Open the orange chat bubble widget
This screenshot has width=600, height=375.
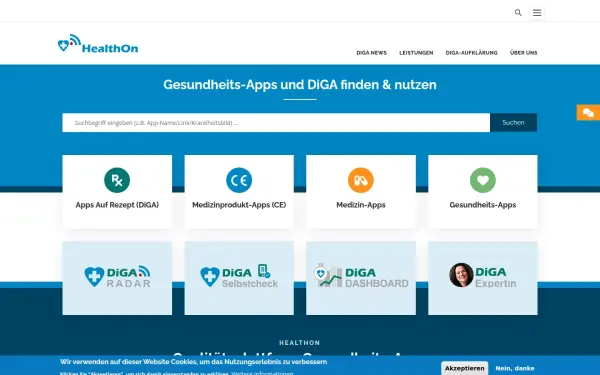pyautogui.click(x=588, y=112)
